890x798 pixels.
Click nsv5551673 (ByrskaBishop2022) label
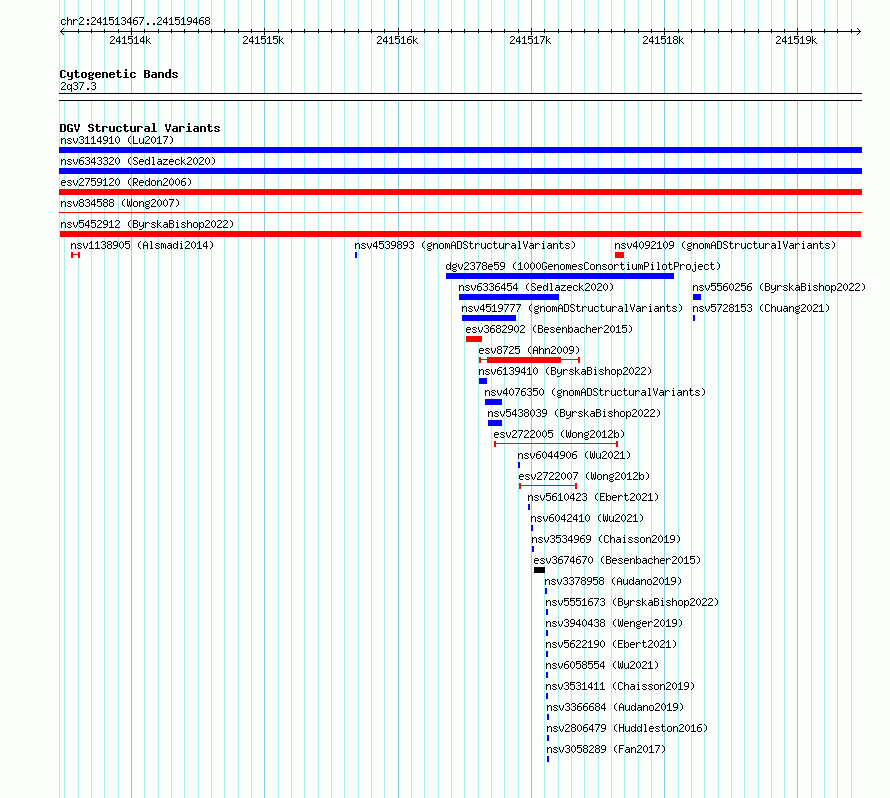[632, 602]
